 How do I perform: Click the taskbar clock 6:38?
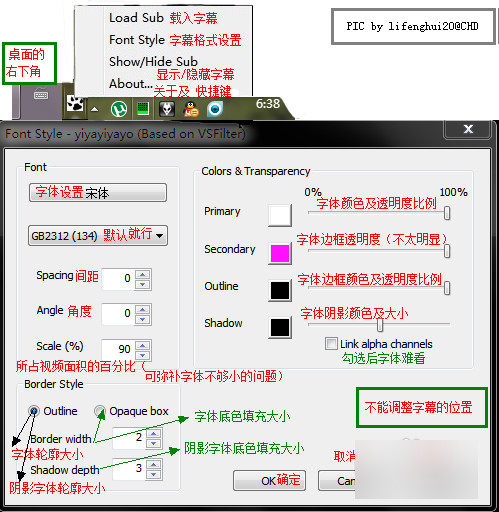(x=268, y=104)
